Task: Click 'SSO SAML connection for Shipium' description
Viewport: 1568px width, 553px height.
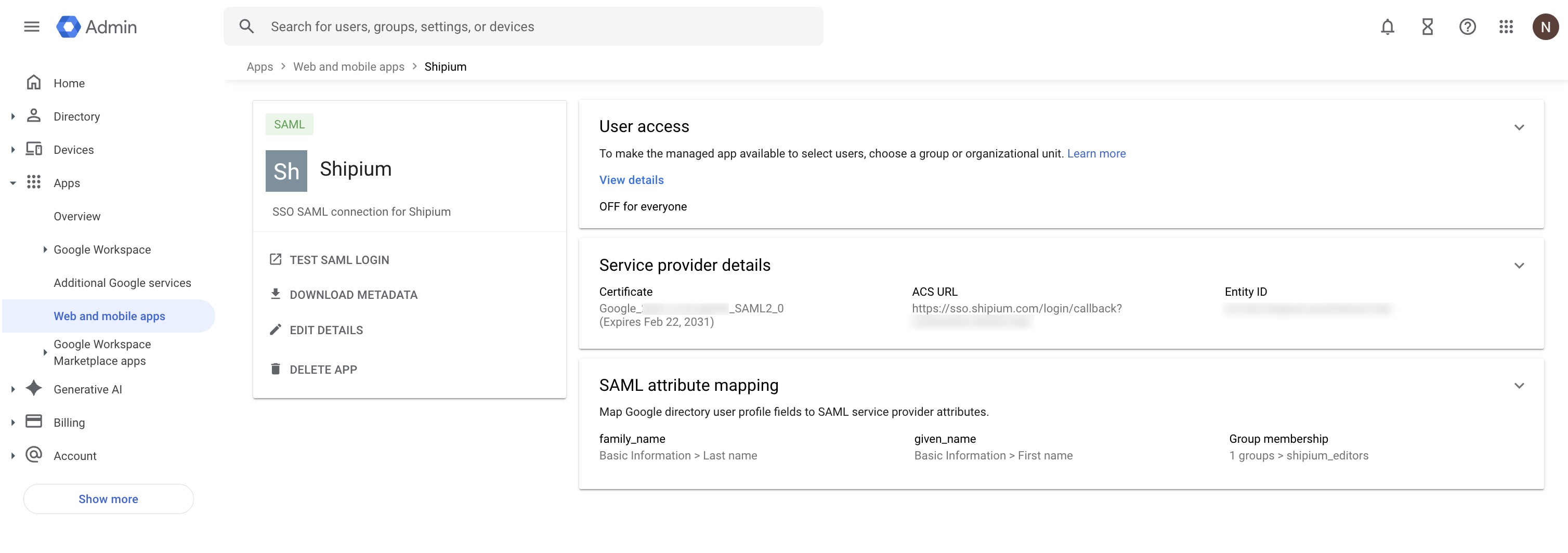Action: (x=361, y=212)
